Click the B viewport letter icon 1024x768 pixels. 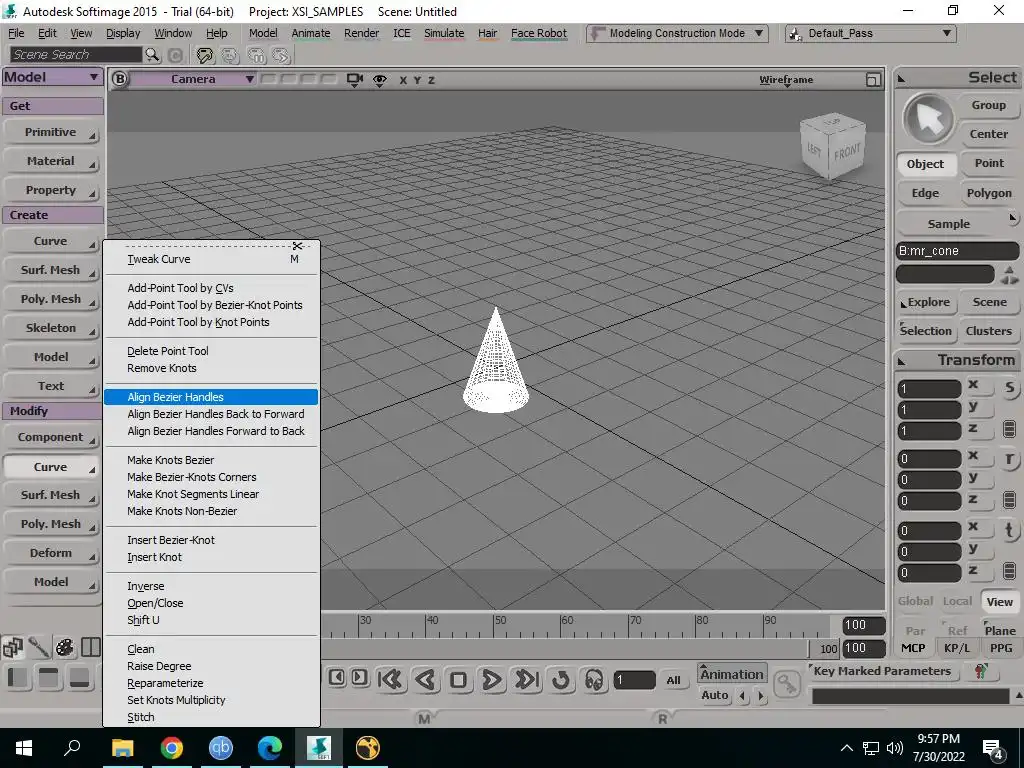click(120, 79)
